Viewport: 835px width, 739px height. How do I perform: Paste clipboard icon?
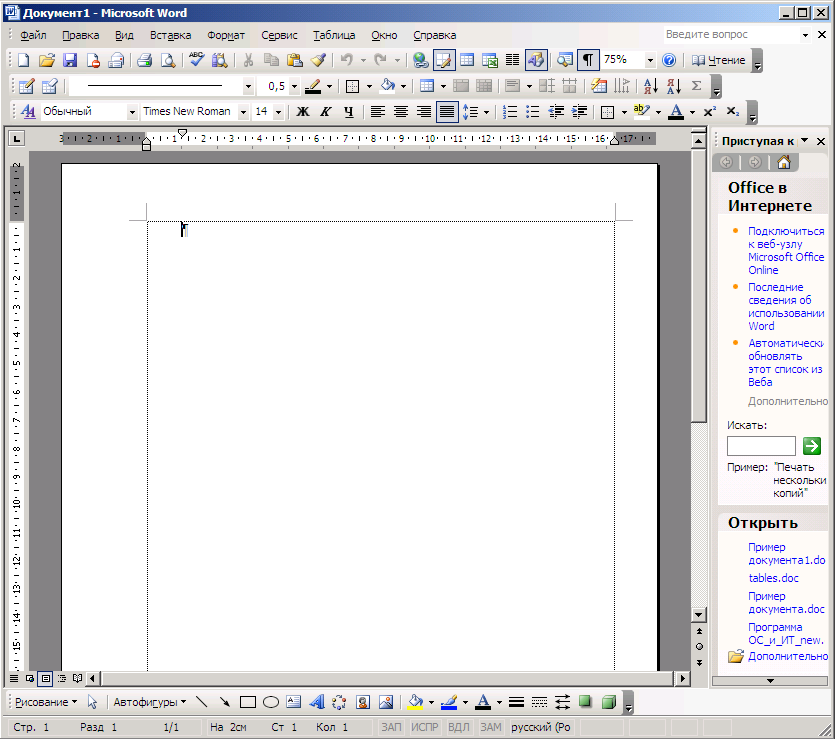[x=294, y=60]
